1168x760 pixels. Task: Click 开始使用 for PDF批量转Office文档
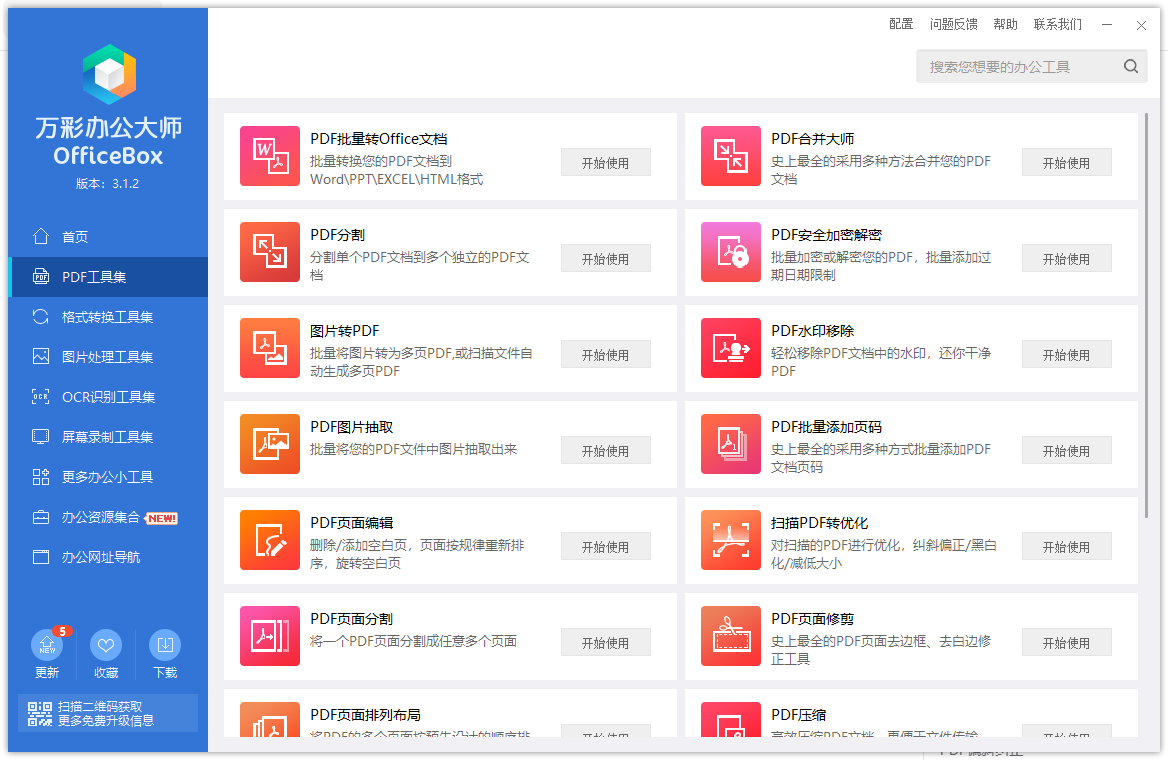(x=606, y=162)
